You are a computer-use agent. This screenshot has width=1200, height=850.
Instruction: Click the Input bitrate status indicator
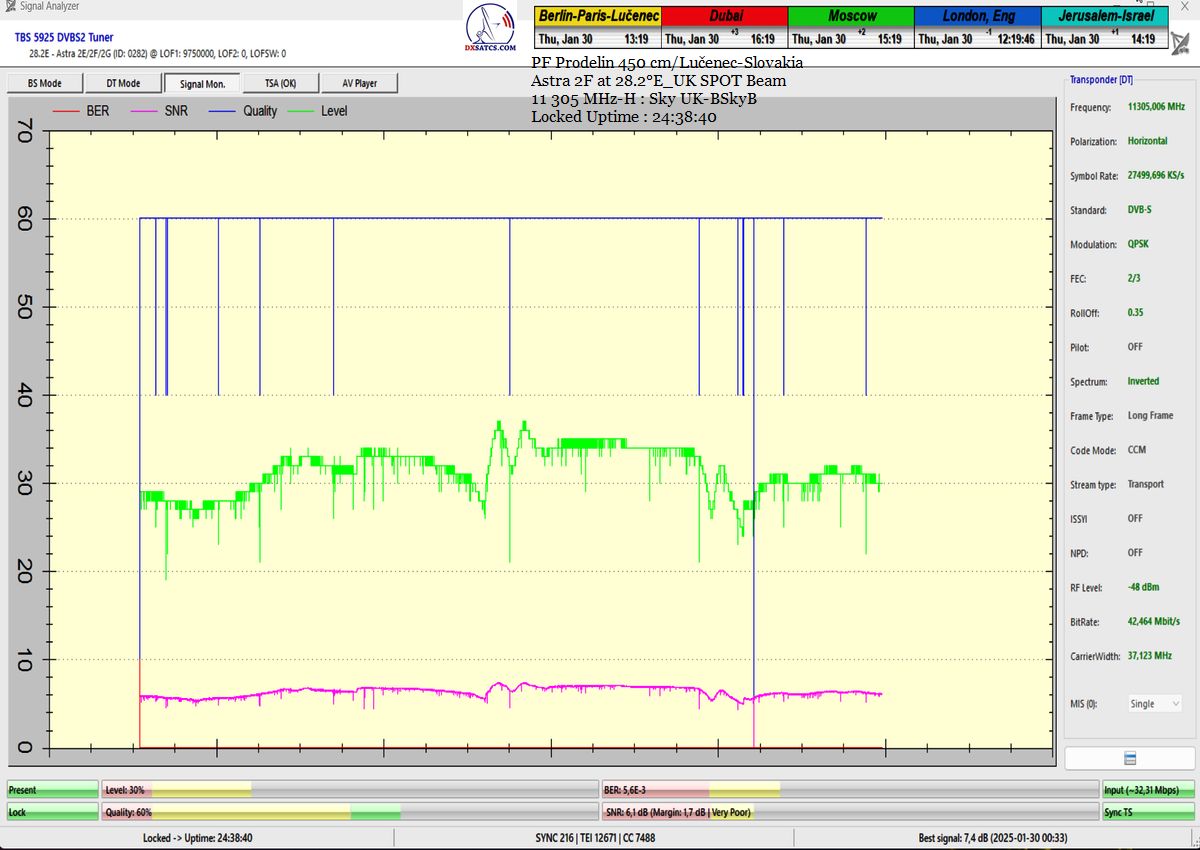[1147, 790]
